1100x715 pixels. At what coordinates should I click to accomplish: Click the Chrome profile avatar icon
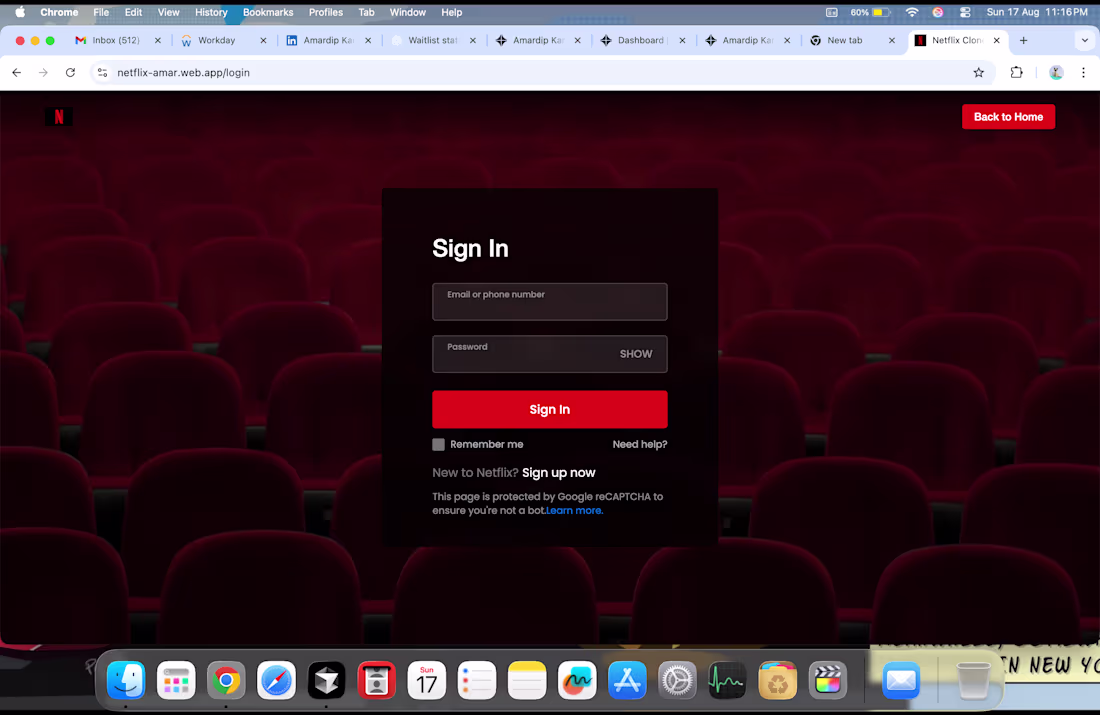1055,72
